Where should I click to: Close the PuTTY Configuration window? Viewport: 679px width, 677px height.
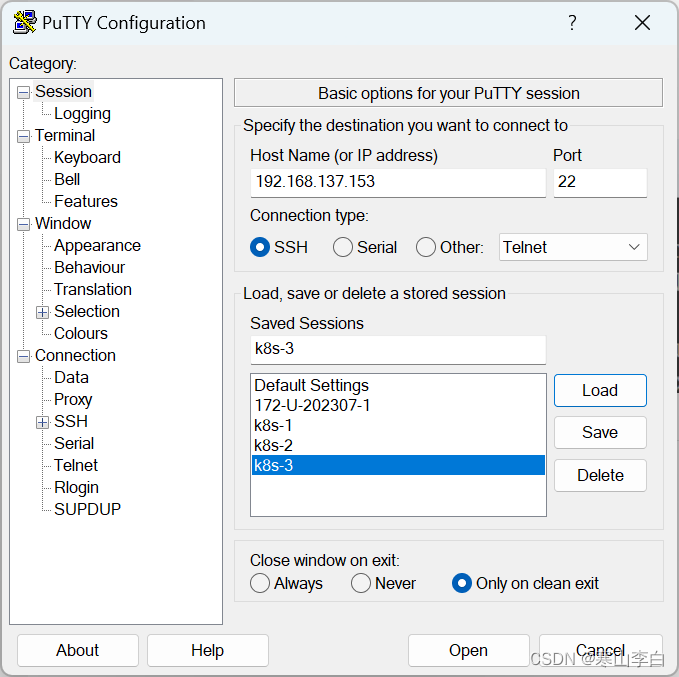click(x=642, y=23)
